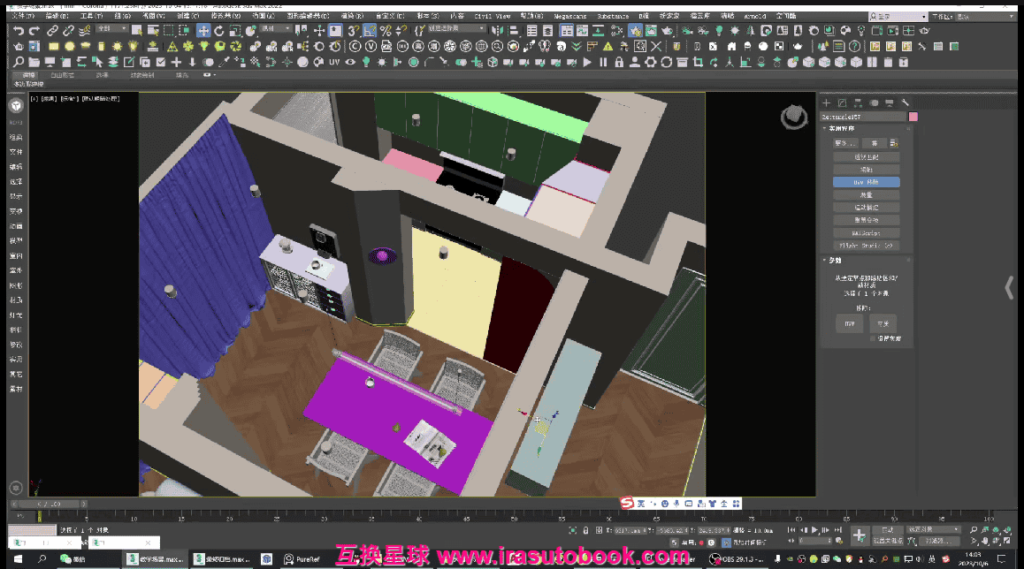Select the Link objects chain tool
The height and width of the screenshot is (569, 1024).
[52, 31]
